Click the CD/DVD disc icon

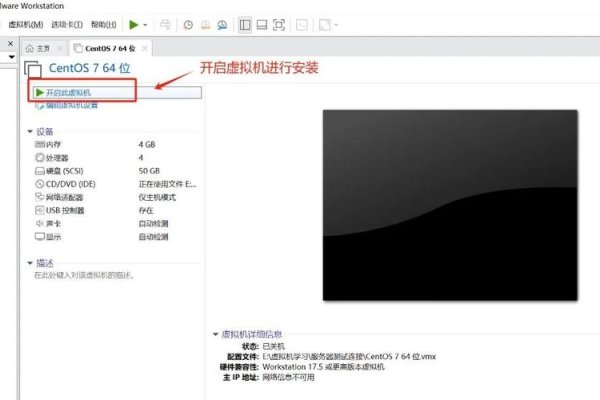point(40,184)
